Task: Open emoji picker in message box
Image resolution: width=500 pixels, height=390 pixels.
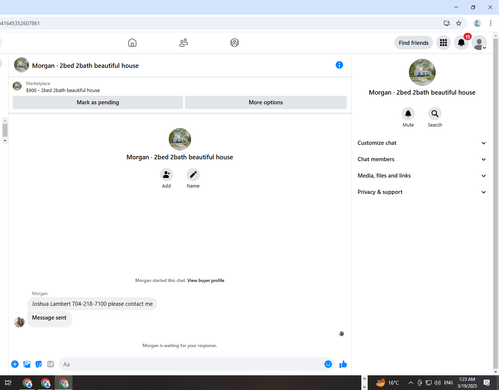Action: click(328, 364)
